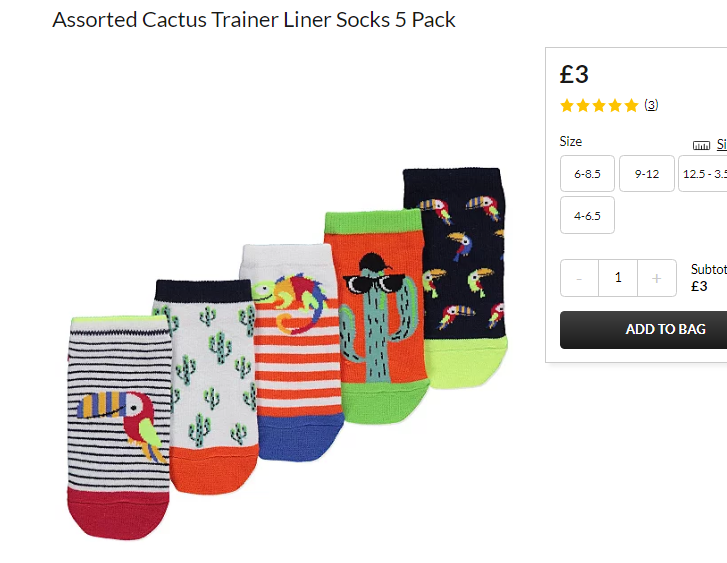Image resolution: width=727 pixels, height=563 pixels.
Task: Click the first yellow rating star
Action: pos(567,106)
